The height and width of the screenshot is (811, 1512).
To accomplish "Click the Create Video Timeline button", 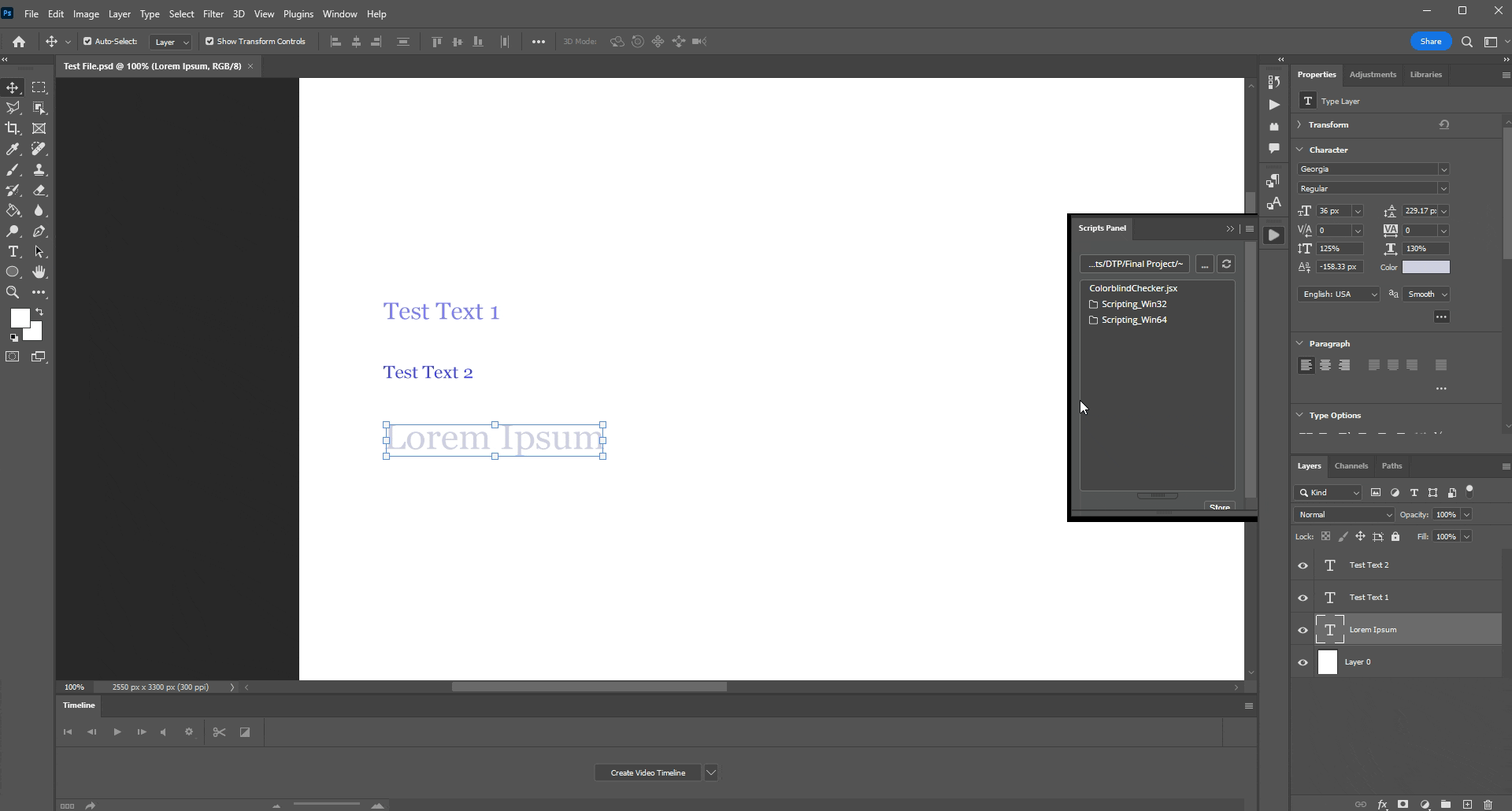I will pos(647,773).
